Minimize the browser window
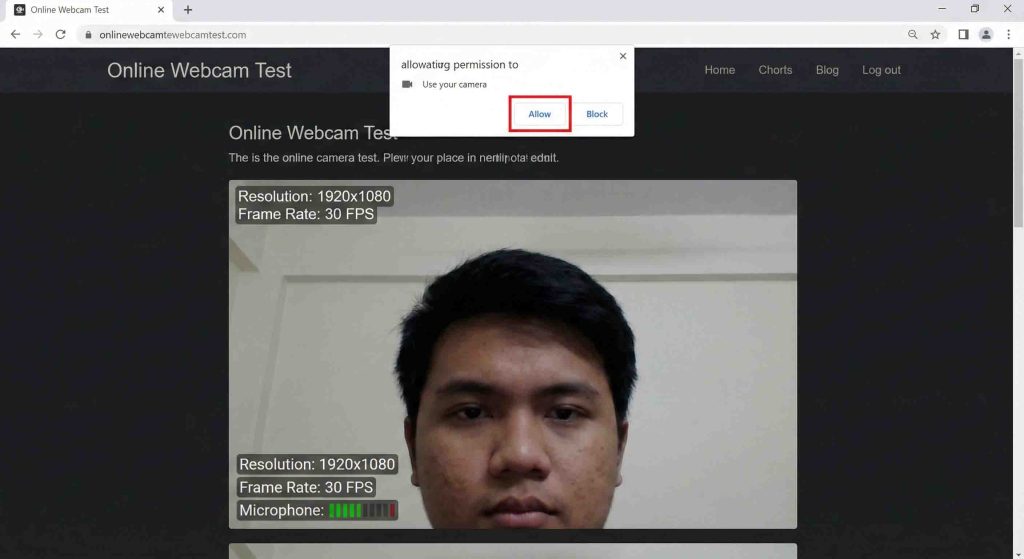1024x559 pixels. click(x=942, y=9)
